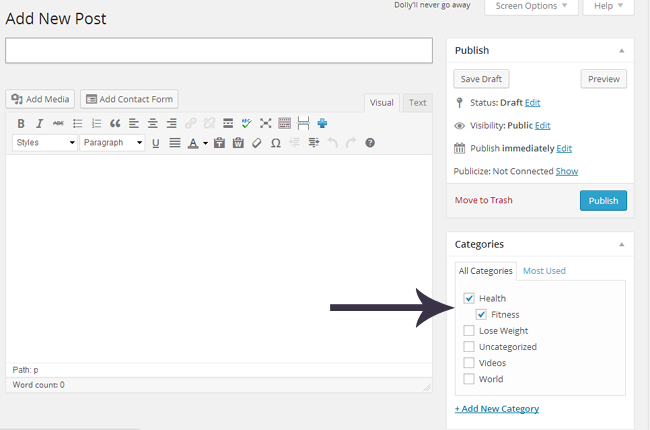Edit the post Visibility
The image size is (650, 430).
tap(542, 126)
